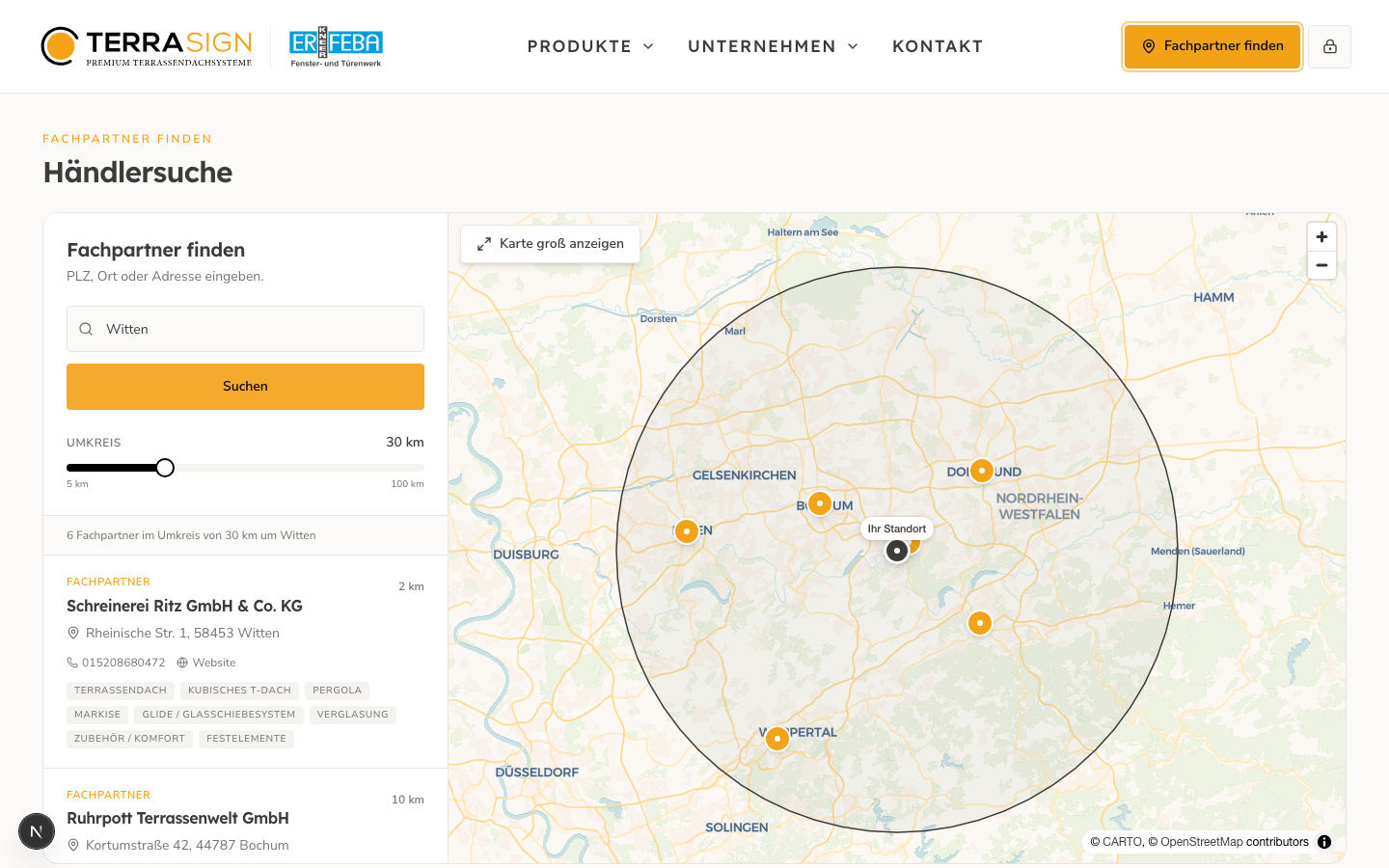This screenshot has height=868, width=1389.
Task: Click the Suchen button
Action: (x=245, y=387)
